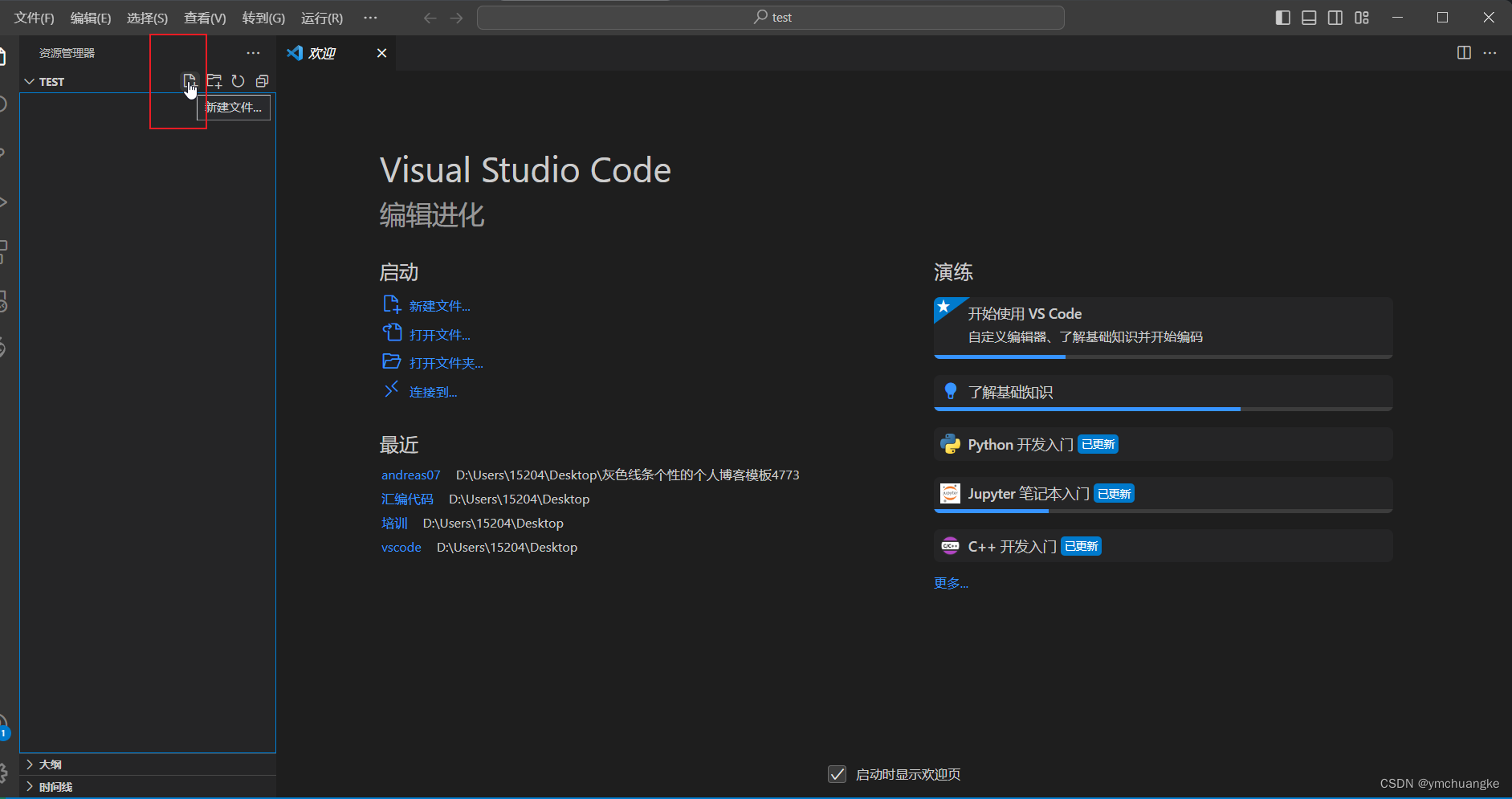The height and width of the screenshot is (799, 1512).
Task: Open recent folder andreas07
Action: (x=410, y=475)
